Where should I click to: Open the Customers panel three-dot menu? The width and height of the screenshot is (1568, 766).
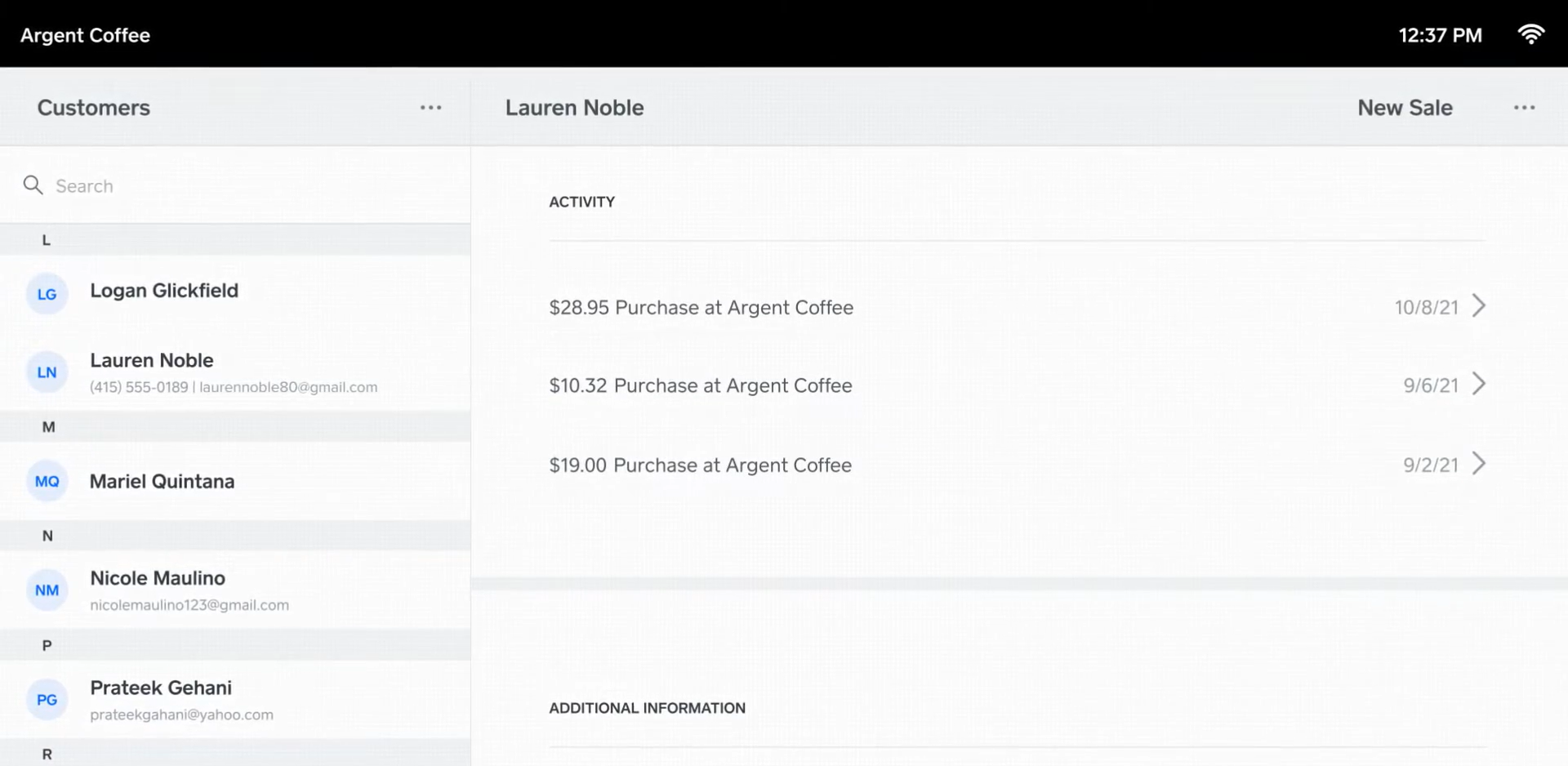430,108
